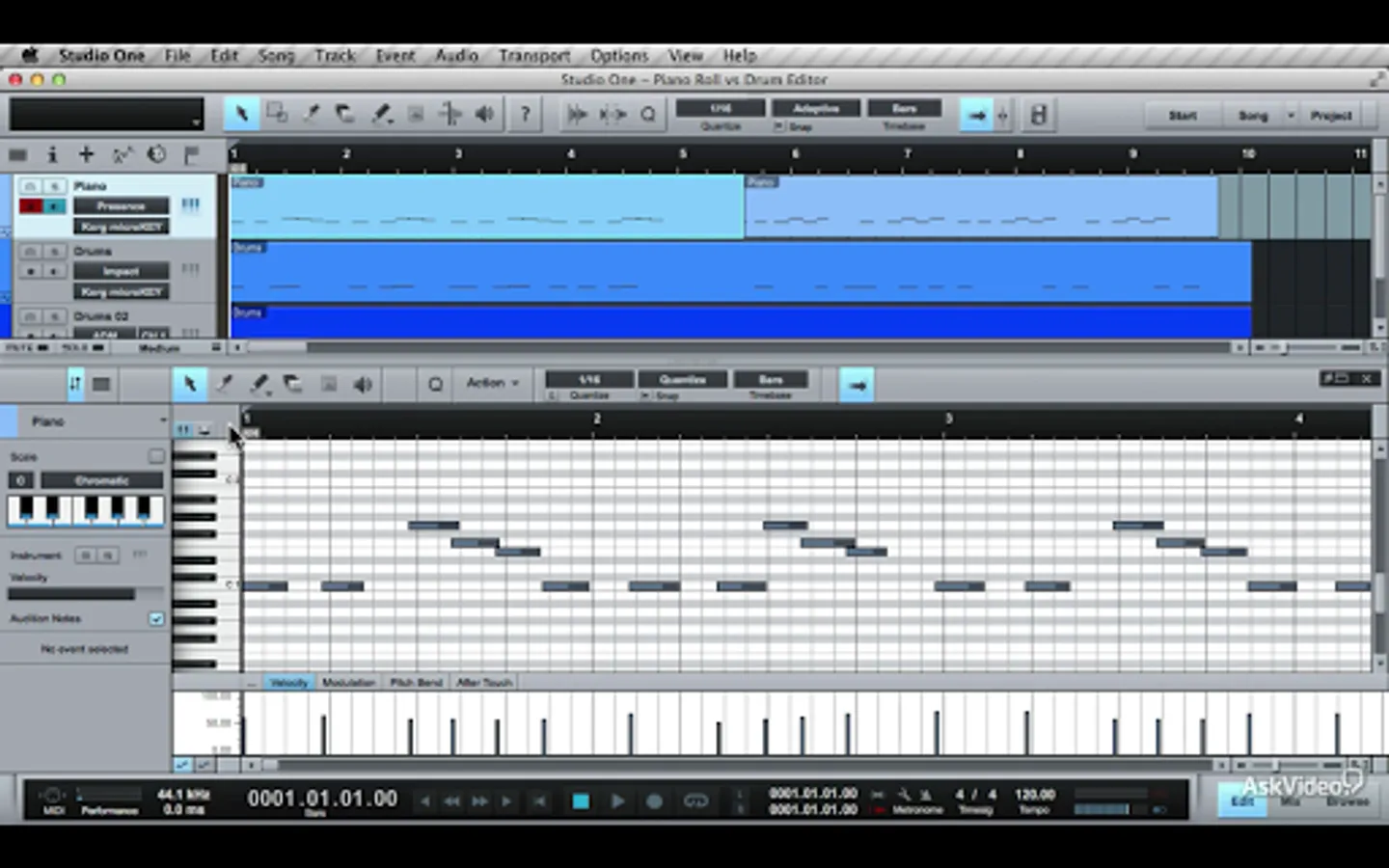Toggle the Scale checkbox
Image resolution: width=1389 pixels, height=868 pixels.
(x=156, y=456)
